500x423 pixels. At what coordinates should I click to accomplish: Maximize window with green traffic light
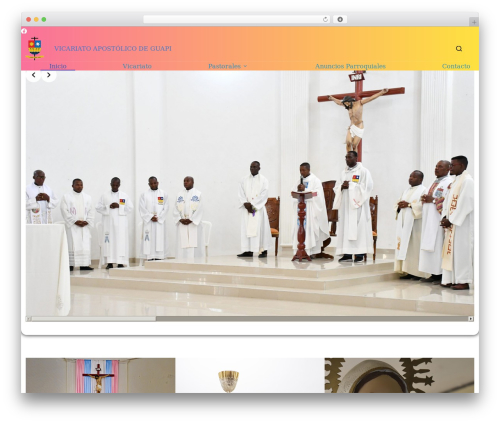44,20
